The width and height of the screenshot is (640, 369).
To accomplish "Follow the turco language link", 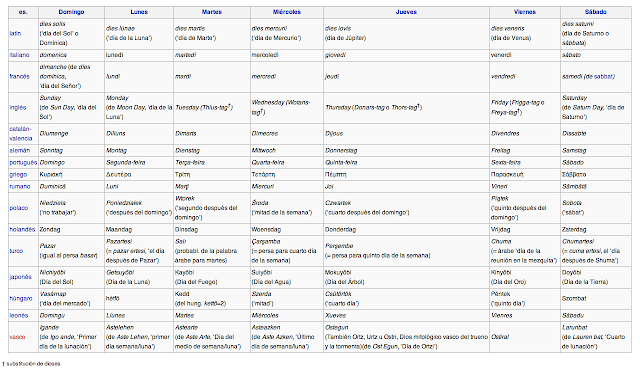I will point(16,251).
